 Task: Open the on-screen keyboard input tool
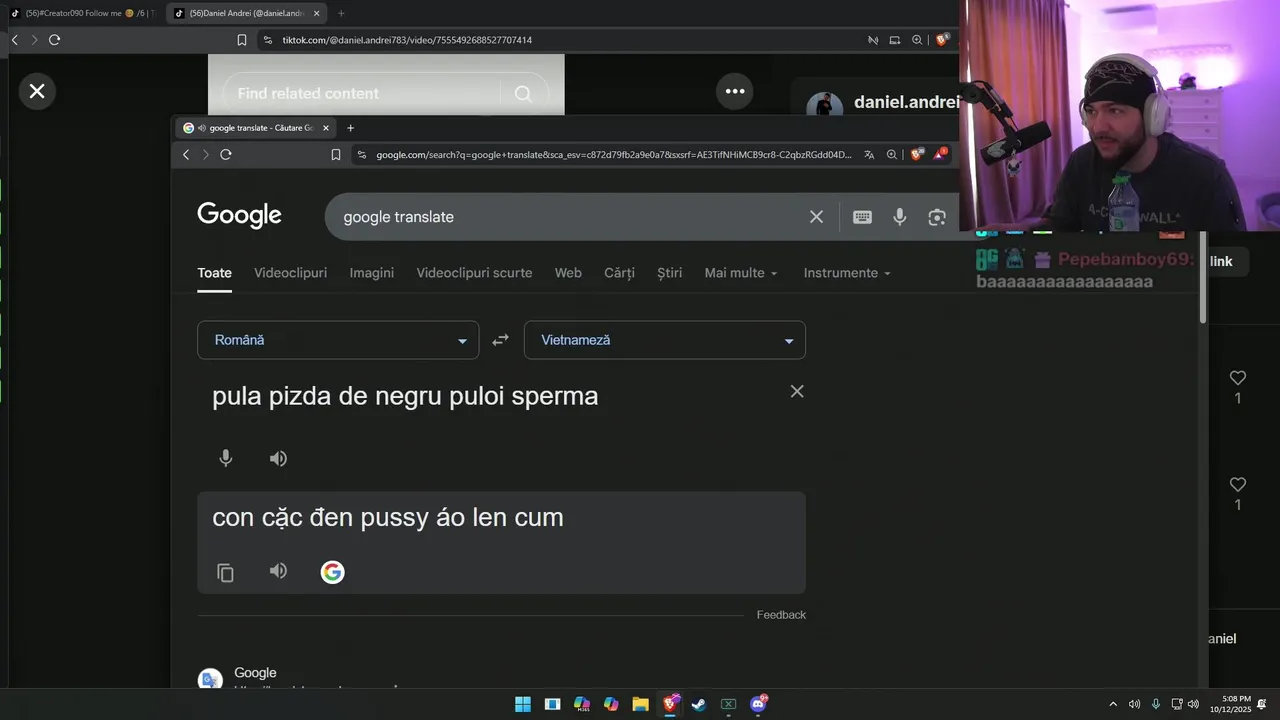[x=862, y=217]
